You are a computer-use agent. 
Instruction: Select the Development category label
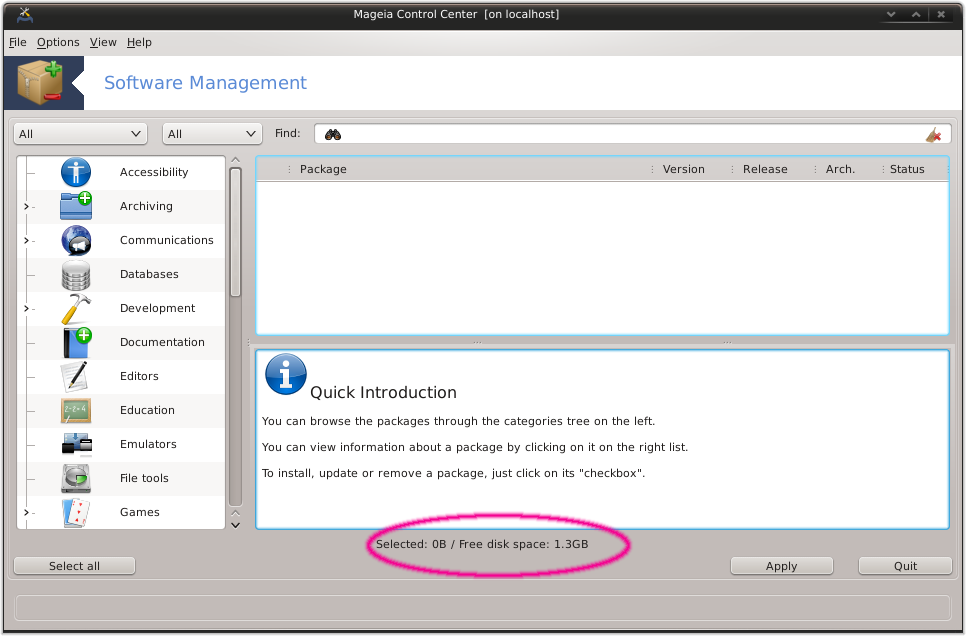click(x=157, y=308)
